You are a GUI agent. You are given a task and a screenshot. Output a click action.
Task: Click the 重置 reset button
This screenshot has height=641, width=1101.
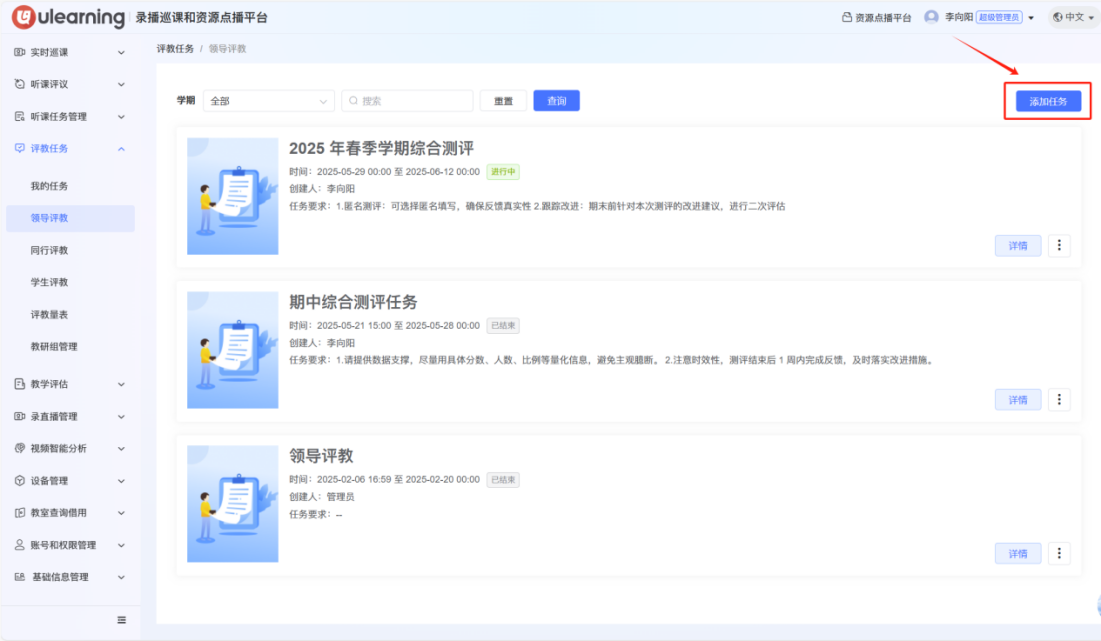(503, 101)
